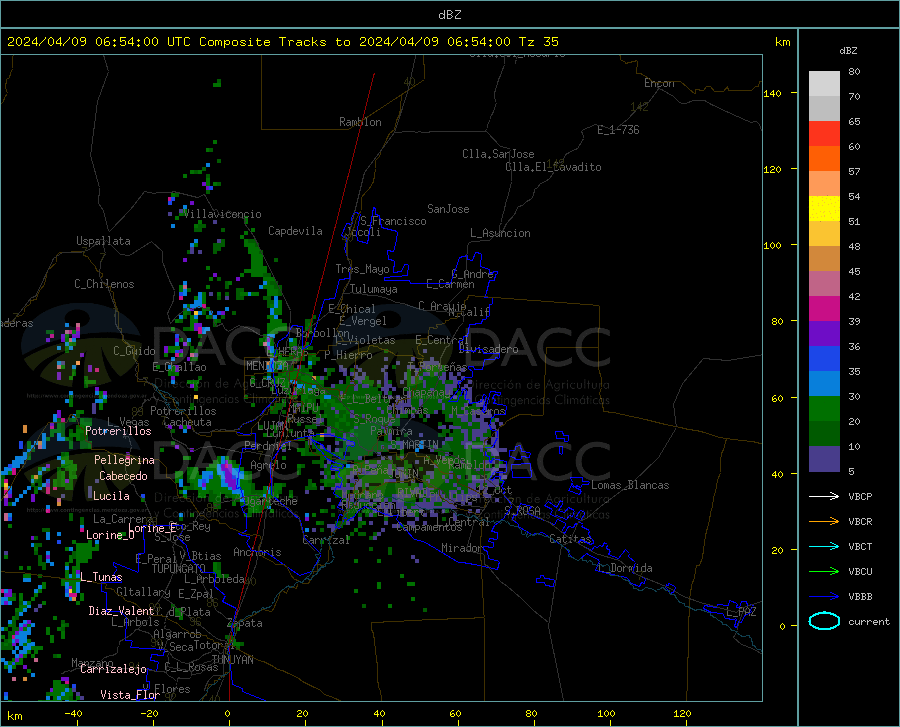Viewport: 900px width, 727px height.
Task: Click the 'L_Tunas' map label
Action: (101, 577)
